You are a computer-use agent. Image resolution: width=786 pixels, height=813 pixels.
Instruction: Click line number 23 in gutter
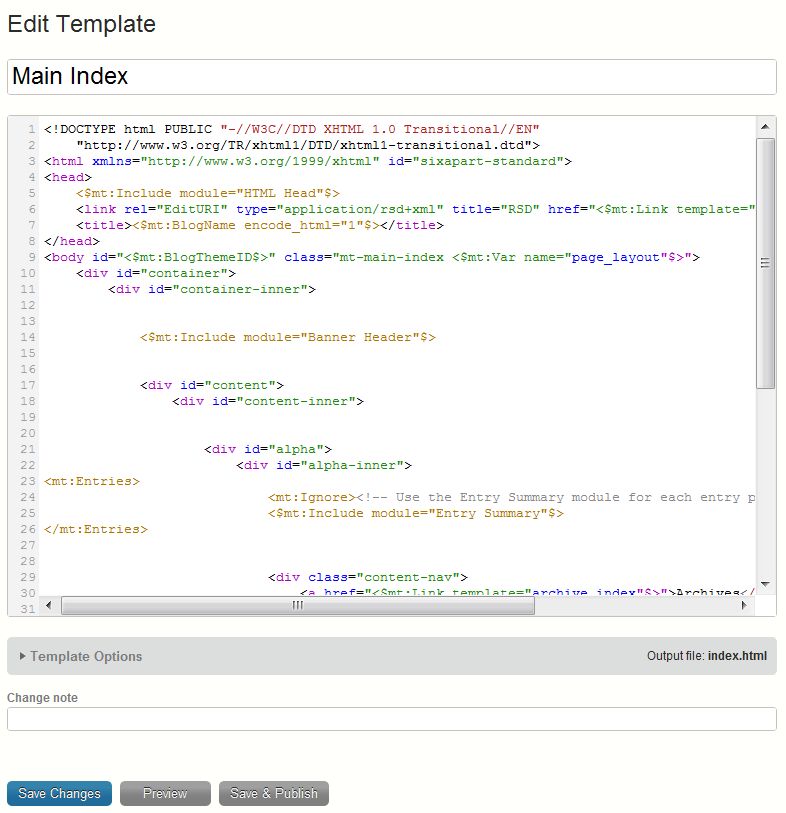point(28,482)
